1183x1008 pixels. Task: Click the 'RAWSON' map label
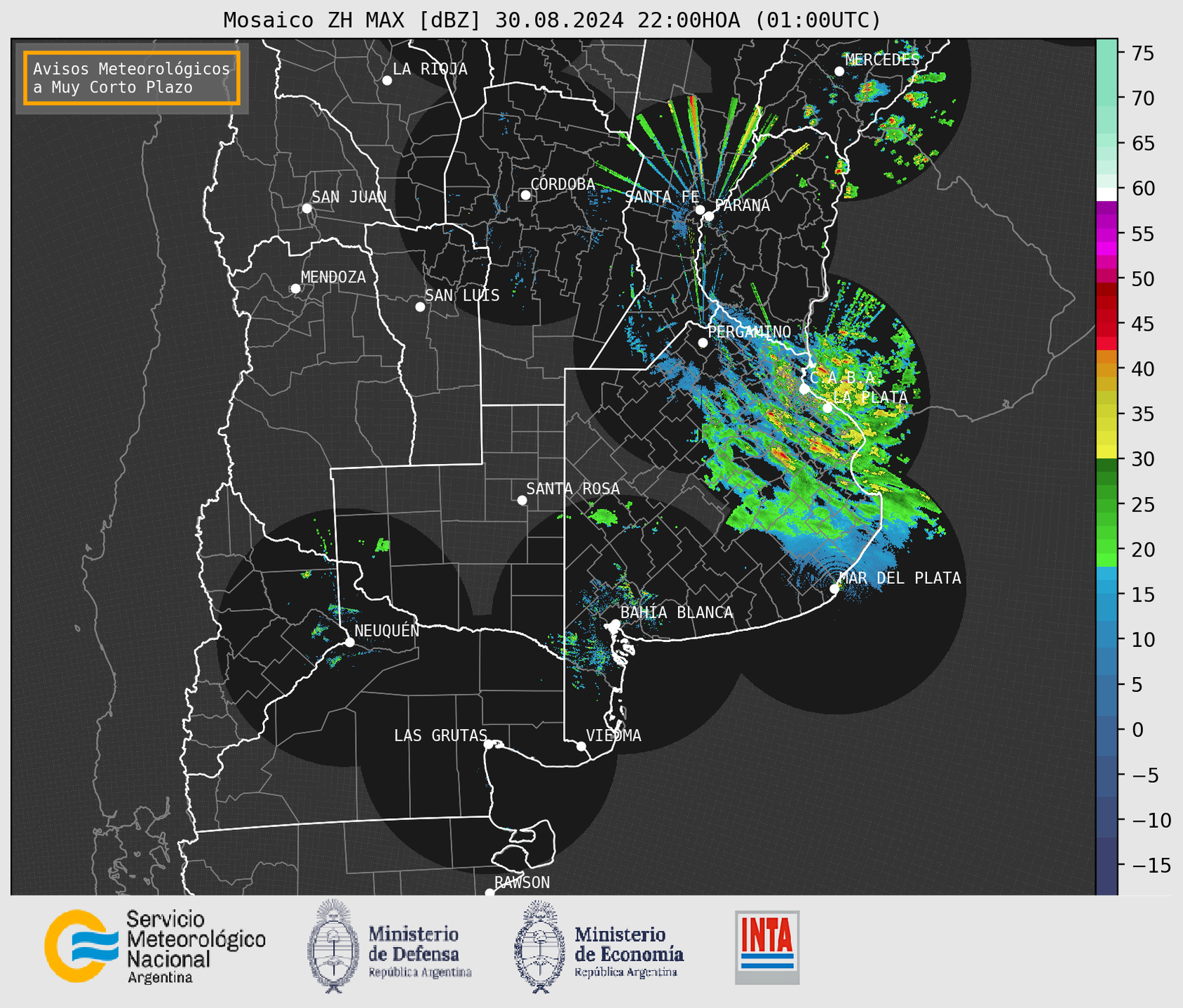pyautogui.click(x=522, y=883)
